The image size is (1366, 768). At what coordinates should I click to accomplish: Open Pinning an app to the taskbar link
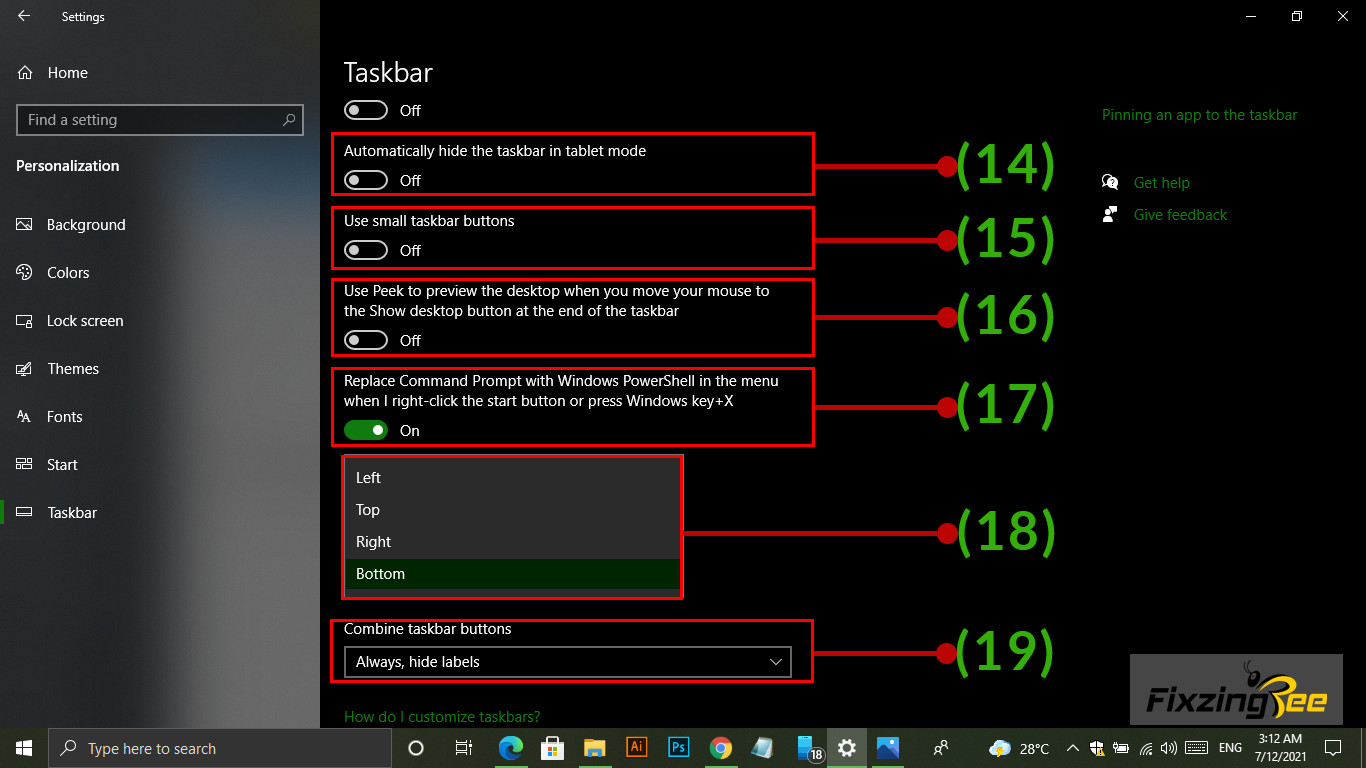click(x=1199, y=115)
